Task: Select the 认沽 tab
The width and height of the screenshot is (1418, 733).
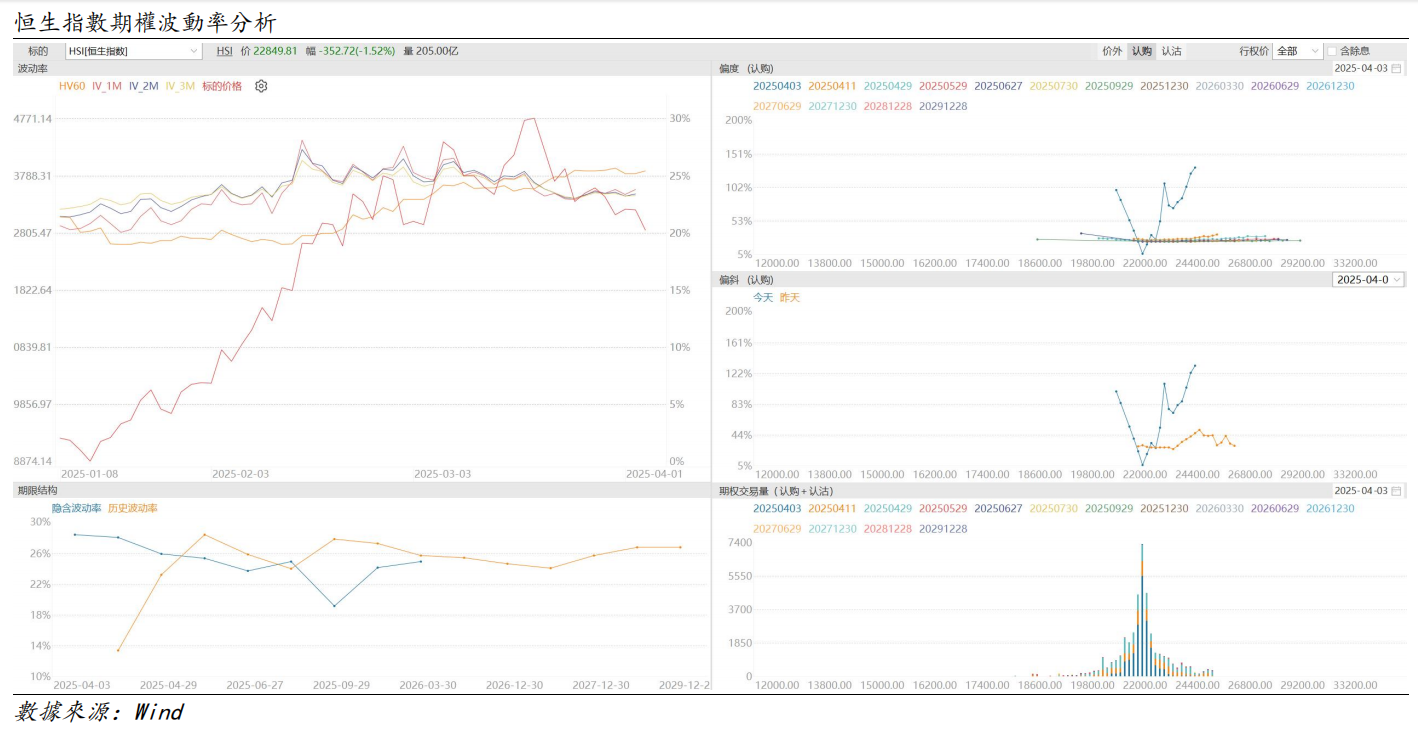Action: (1171, 51)
